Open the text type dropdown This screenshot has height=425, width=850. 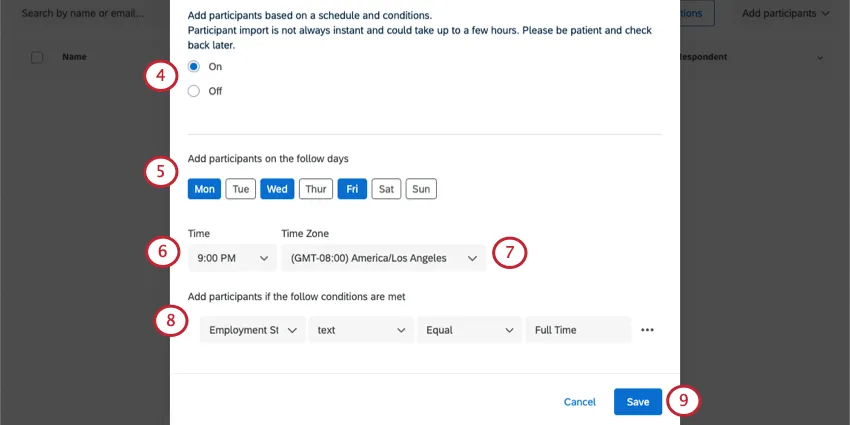360,330
